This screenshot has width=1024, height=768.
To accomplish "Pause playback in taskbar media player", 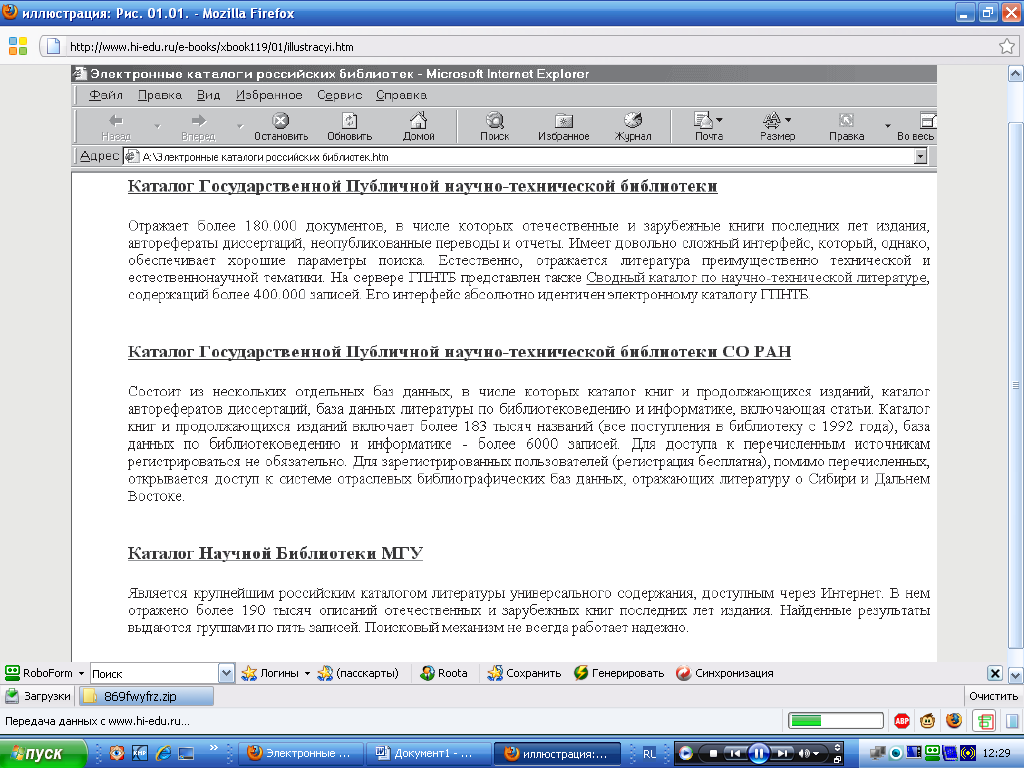I will tap(758, 753).
